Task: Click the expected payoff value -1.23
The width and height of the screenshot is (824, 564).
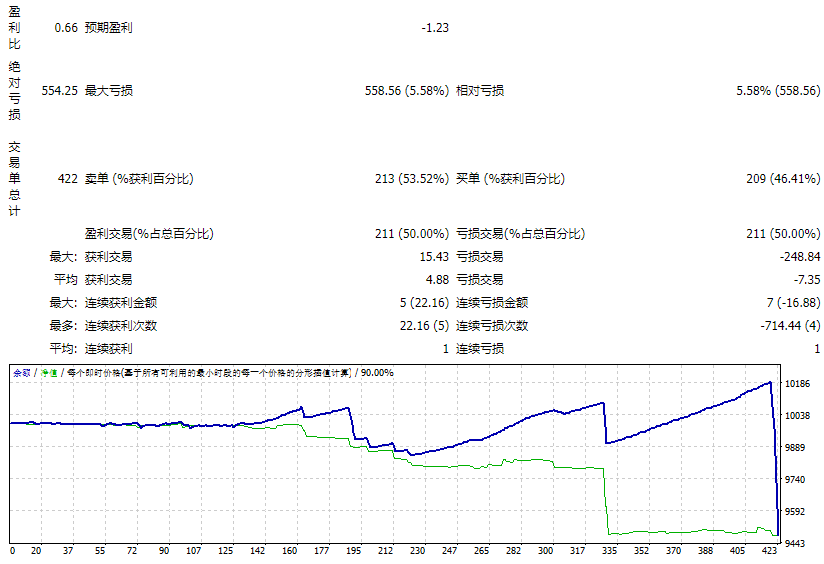Action: pyautogui.click(x=435, y=28)
